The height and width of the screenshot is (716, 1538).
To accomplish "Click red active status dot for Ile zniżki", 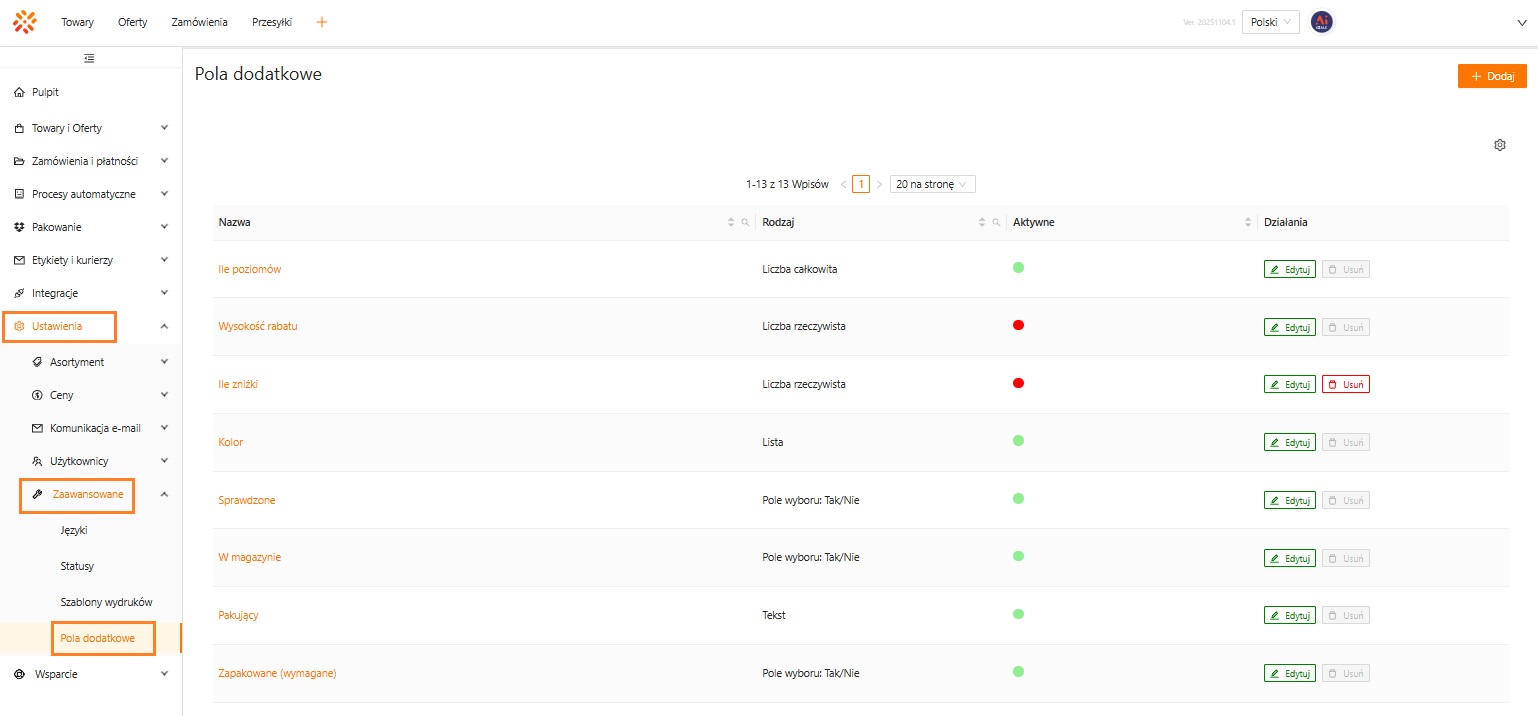I will click(x=1018, y=384).
